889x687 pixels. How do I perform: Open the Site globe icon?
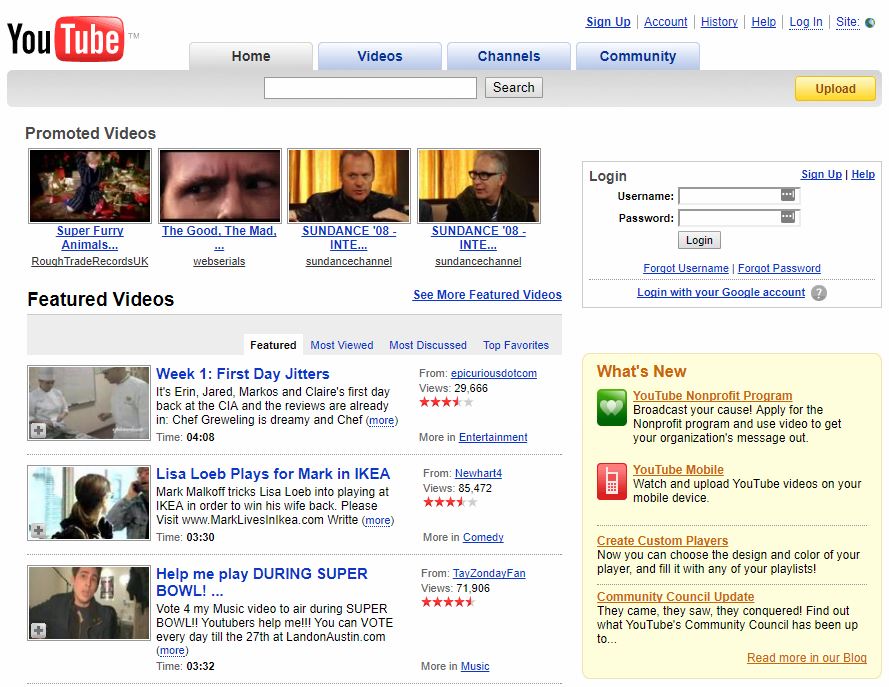click(x=869, y=23)
